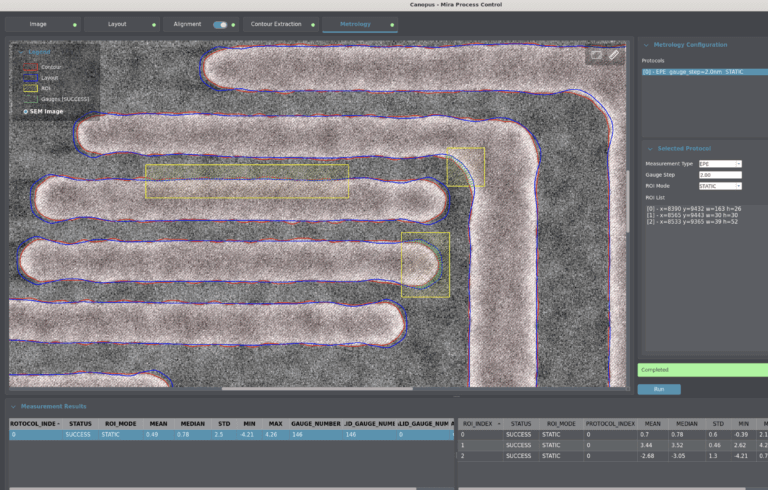Toggle the Layout legend swatch
The width and height of the screenshot is (768, 490).
[x=30, y=77]
